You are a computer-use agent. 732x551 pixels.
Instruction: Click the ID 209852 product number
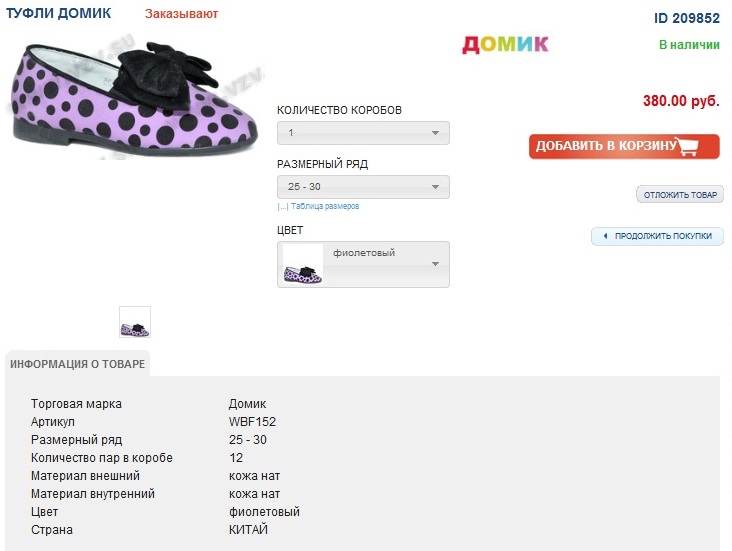pyautogui.click(x=687, y=18)
